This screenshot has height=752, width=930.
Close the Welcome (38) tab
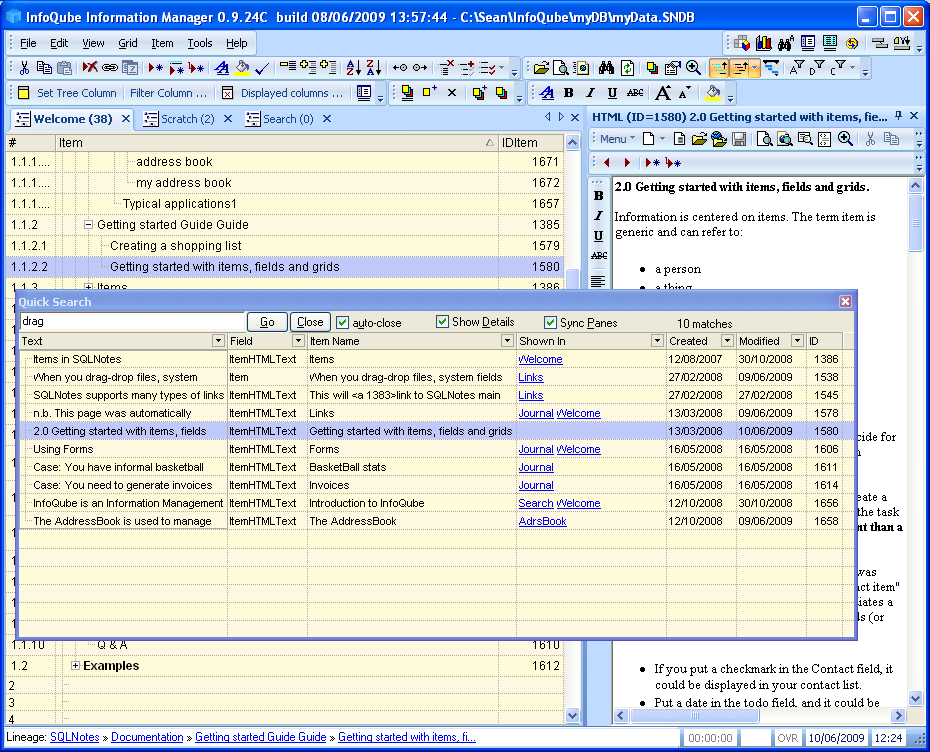coord(126,119)
